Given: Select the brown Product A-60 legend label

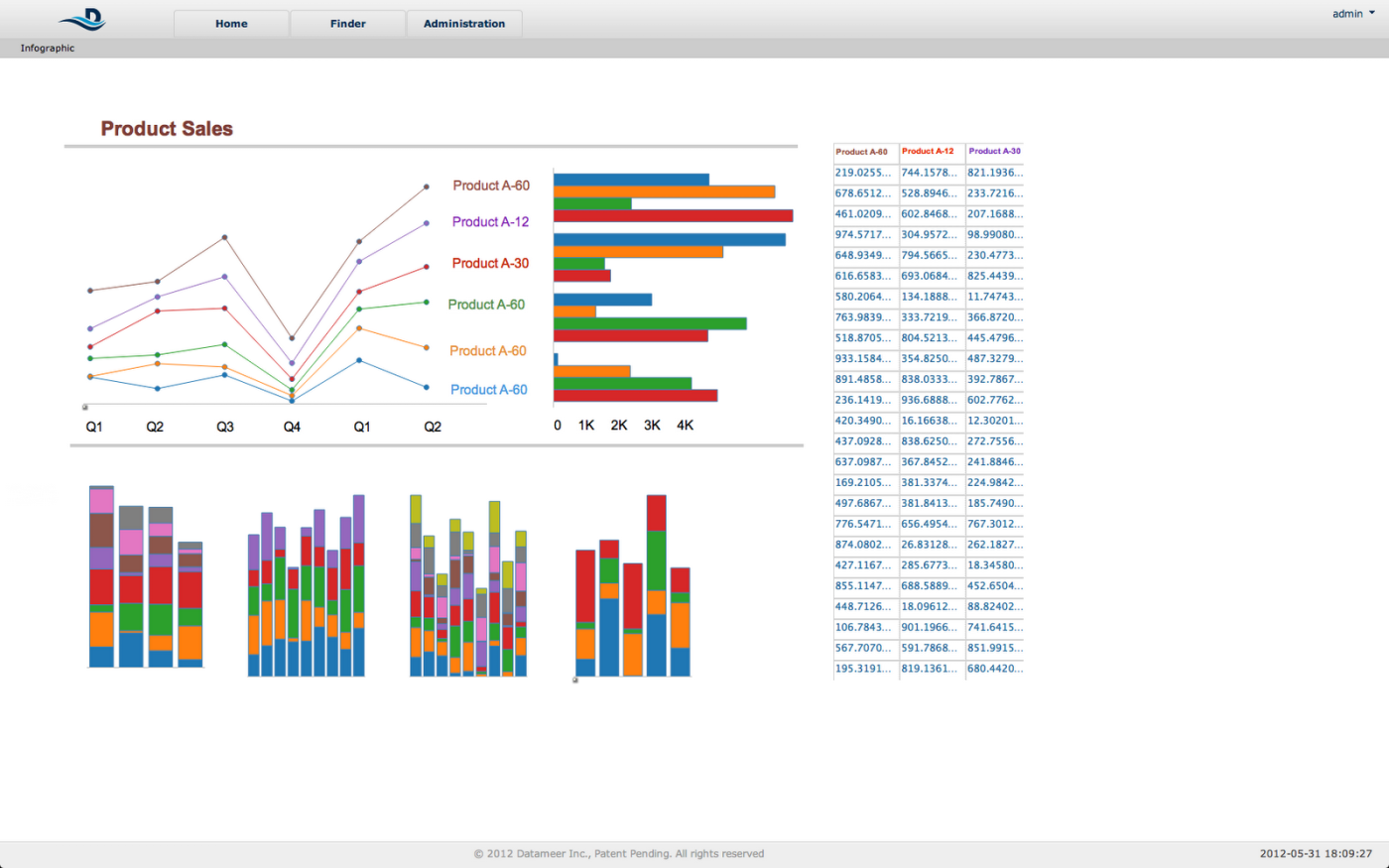Looking at the screenshot, I should pyautogui.click(x=491, y=186).
